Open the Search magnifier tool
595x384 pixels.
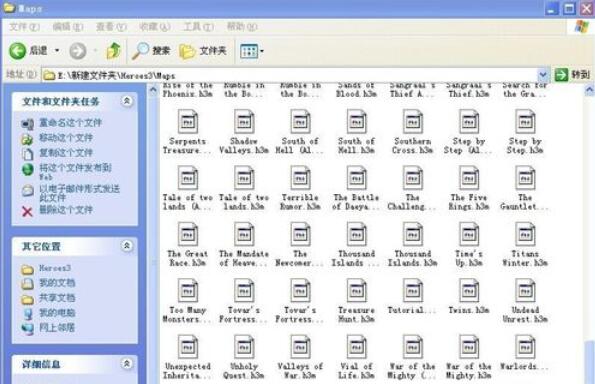[x=151, y=50]
